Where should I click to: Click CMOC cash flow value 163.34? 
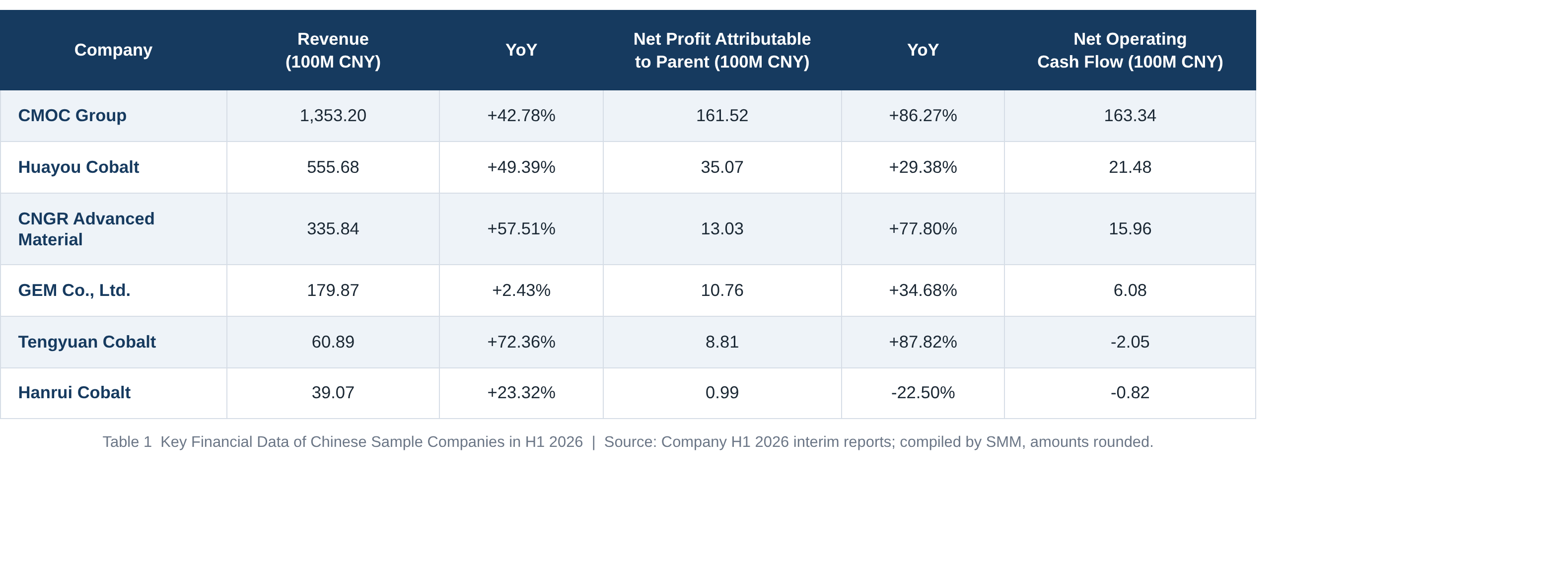[x=1130, y=115]
